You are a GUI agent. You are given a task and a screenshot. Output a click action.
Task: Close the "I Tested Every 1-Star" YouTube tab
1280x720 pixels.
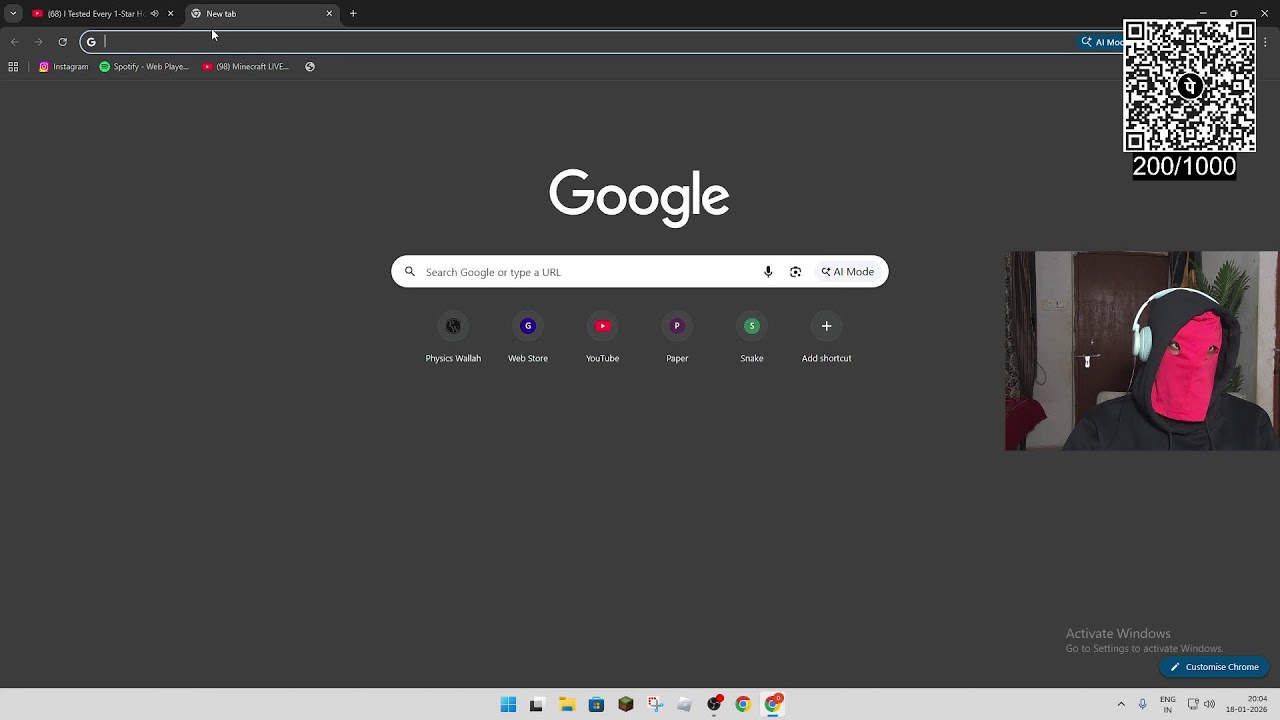(170, 14)
